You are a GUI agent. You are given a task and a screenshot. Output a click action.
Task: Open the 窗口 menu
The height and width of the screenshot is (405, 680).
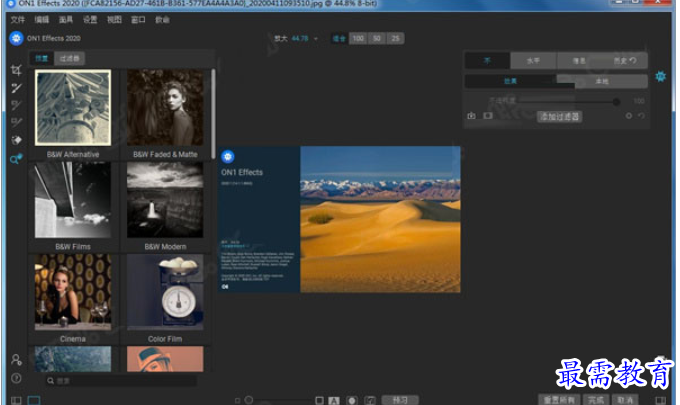[138, 19]
